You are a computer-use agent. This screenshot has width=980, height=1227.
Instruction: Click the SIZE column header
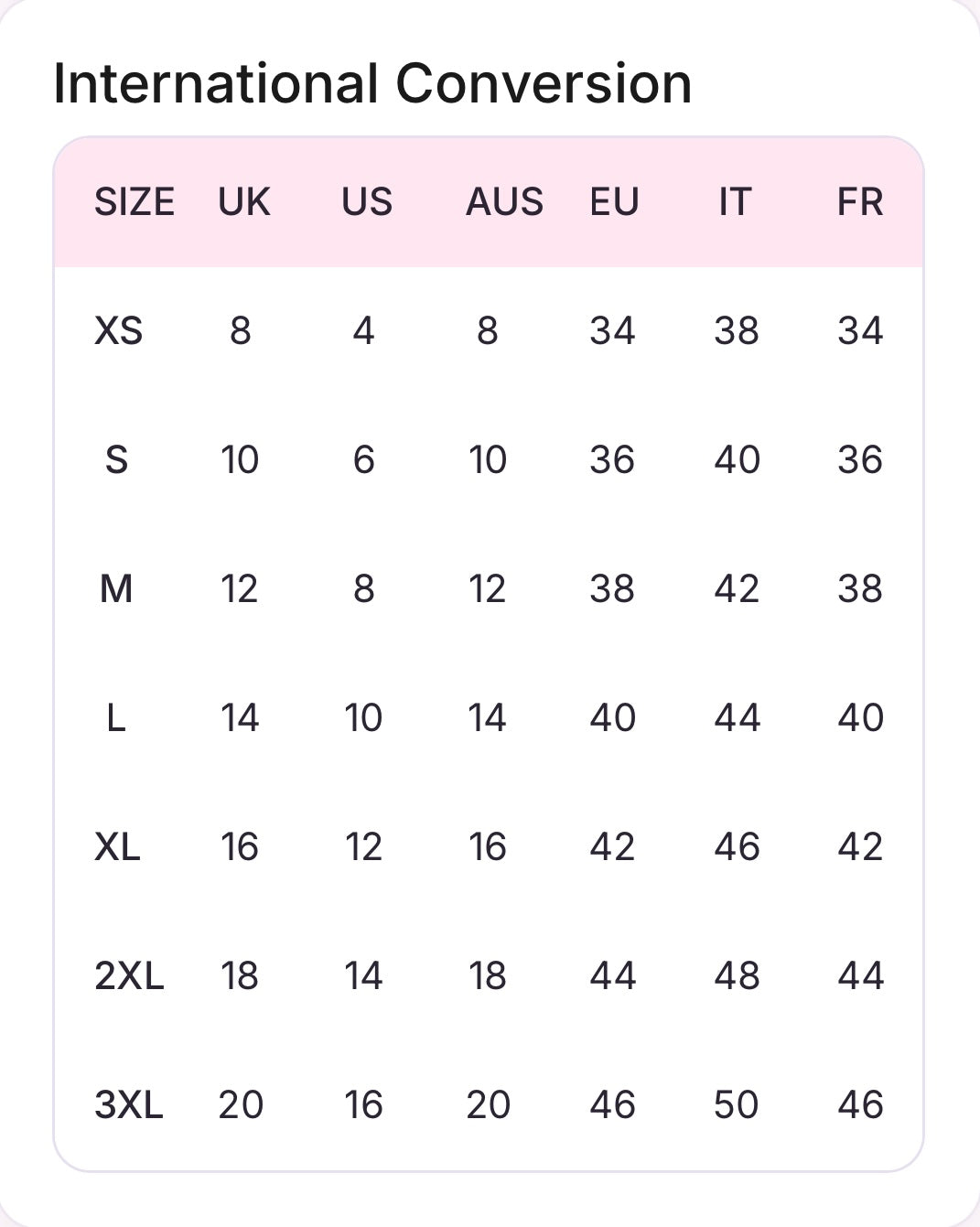(135, 202)
